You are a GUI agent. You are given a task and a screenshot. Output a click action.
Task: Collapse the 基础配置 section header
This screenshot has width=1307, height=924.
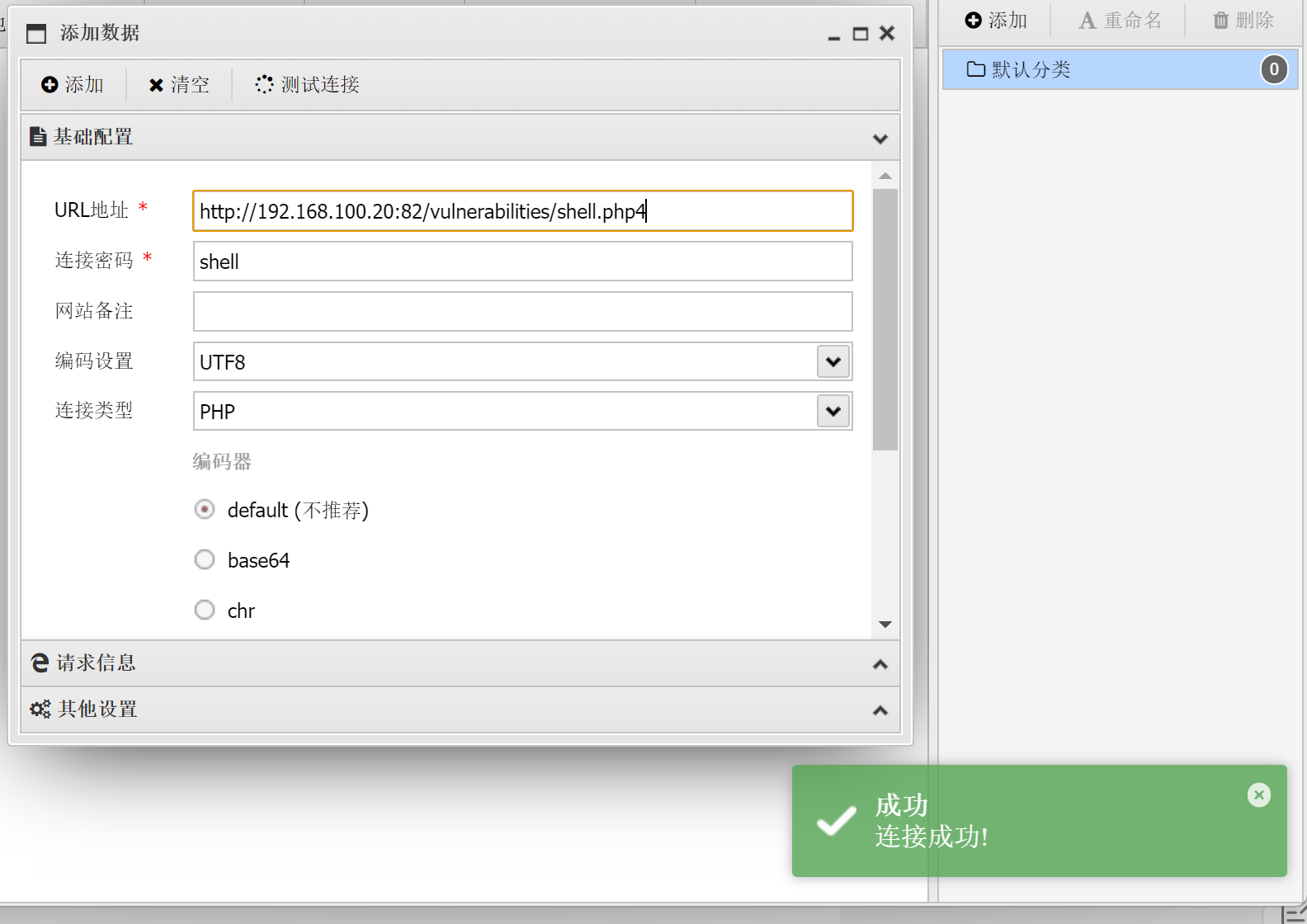[460, 137]
